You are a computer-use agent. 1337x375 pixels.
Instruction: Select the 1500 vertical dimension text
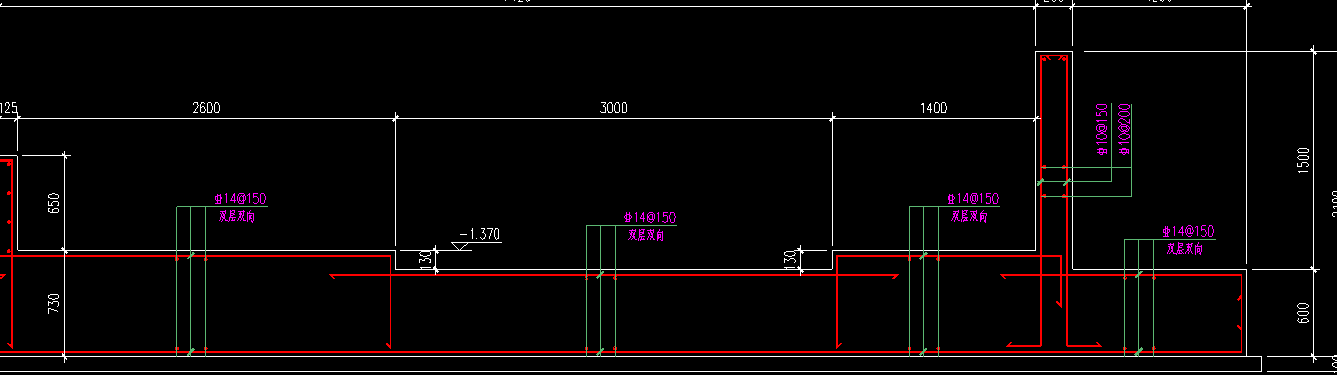point(1303,160)
